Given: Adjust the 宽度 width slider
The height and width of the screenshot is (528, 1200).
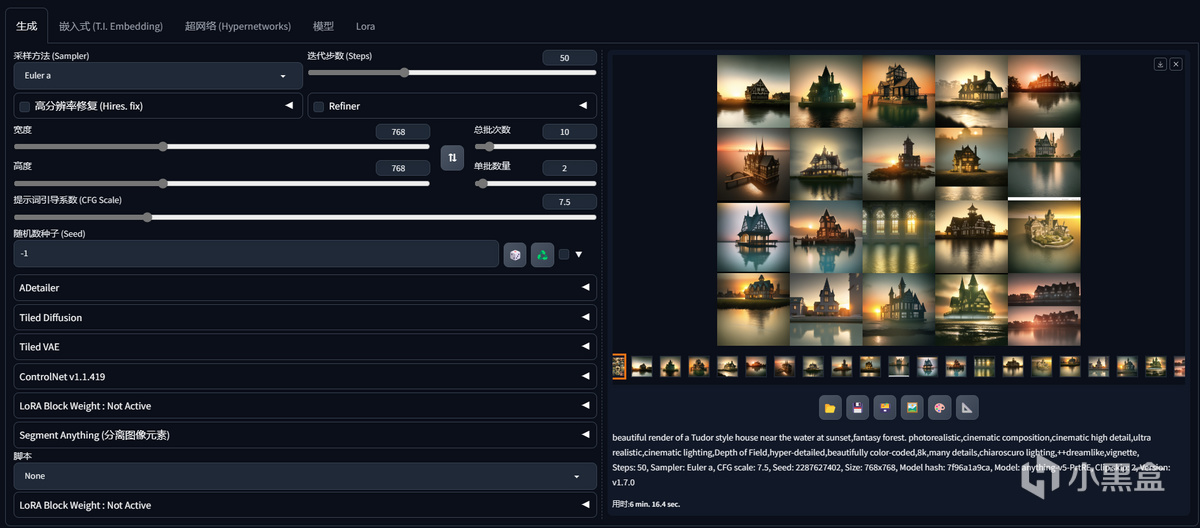Looking at the screenshot, I should point(222,146).
